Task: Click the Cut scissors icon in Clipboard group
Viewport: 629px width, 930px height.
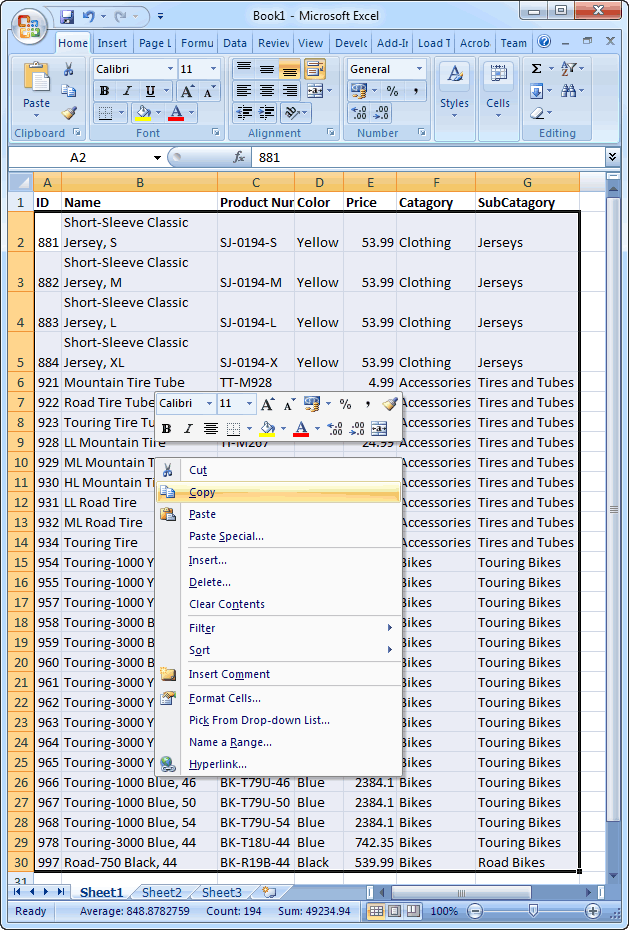Action: pyautogui.click(x=69, y=69)
